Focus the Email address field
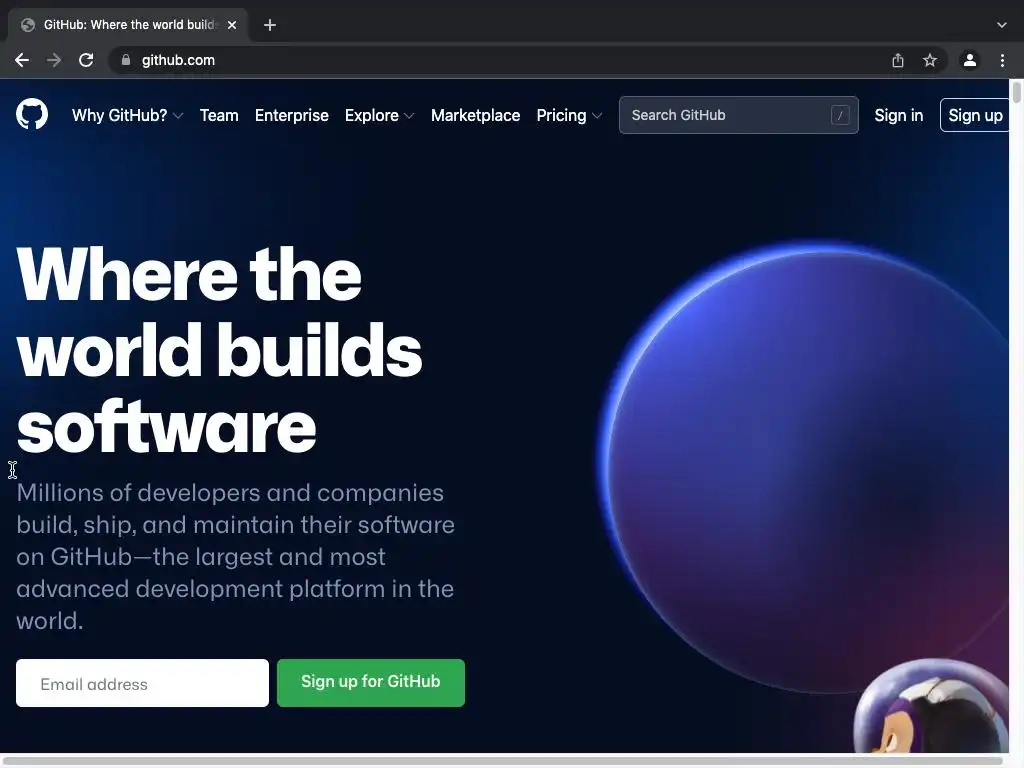The width and height of the screenshot is (1024, 768). 142,682
